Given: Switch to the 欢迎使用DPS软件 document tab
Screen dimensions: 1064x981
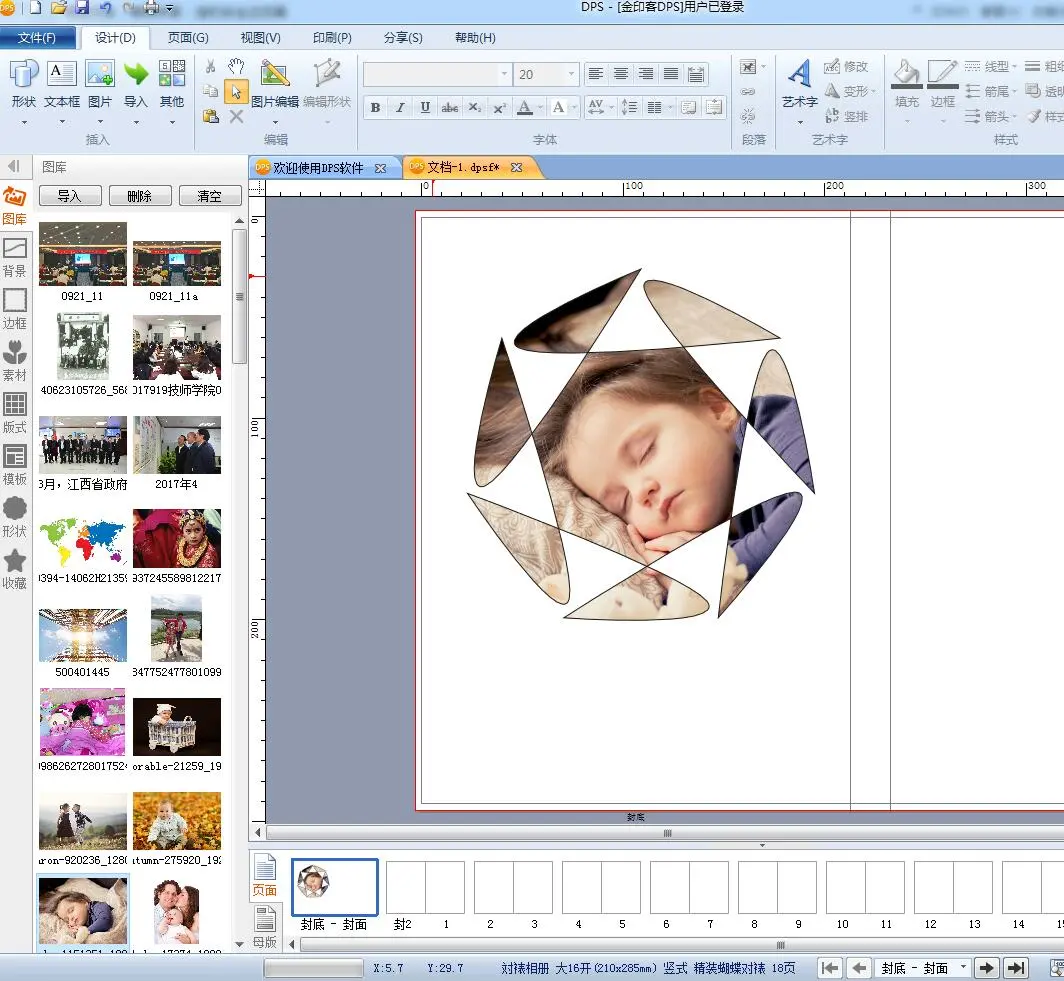Looking at the screenshot, I should 318,168.
